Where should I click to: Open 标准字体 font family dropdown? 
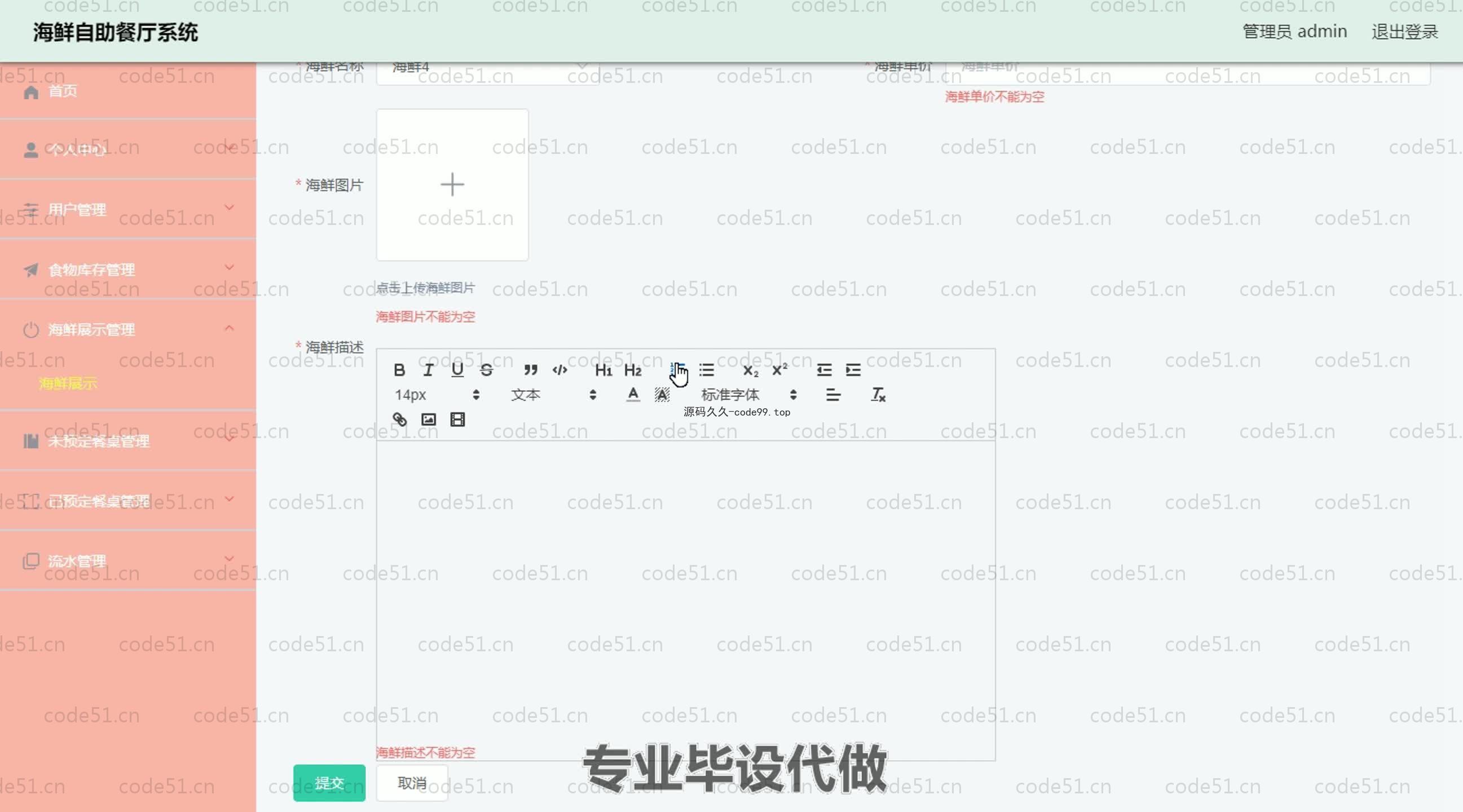pos(748,395)
